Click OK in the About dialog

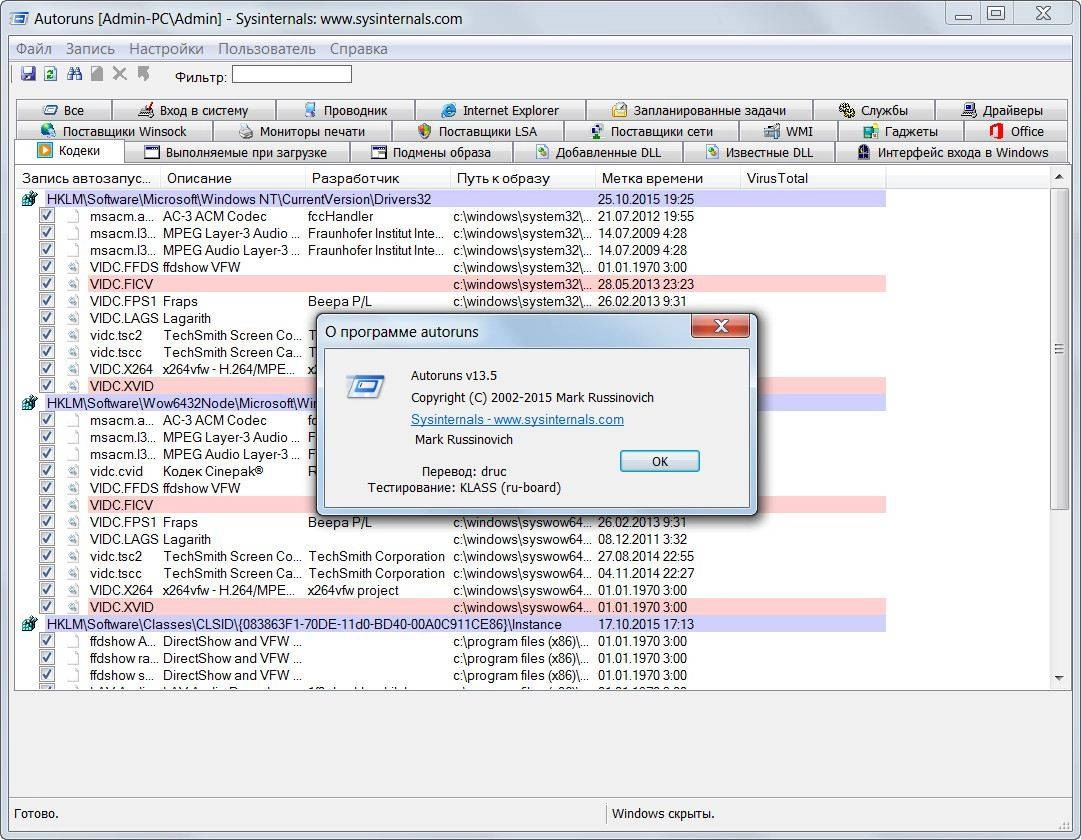(660, 461)
